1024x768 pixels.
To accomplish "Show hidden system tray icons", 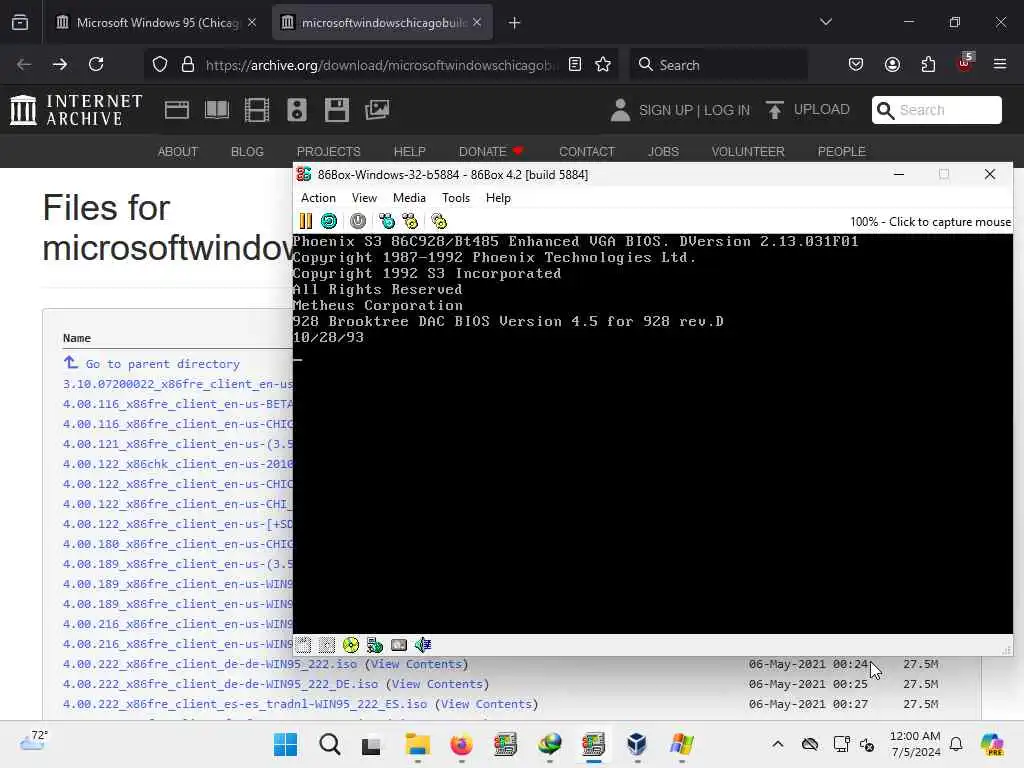I will [778, 744].
